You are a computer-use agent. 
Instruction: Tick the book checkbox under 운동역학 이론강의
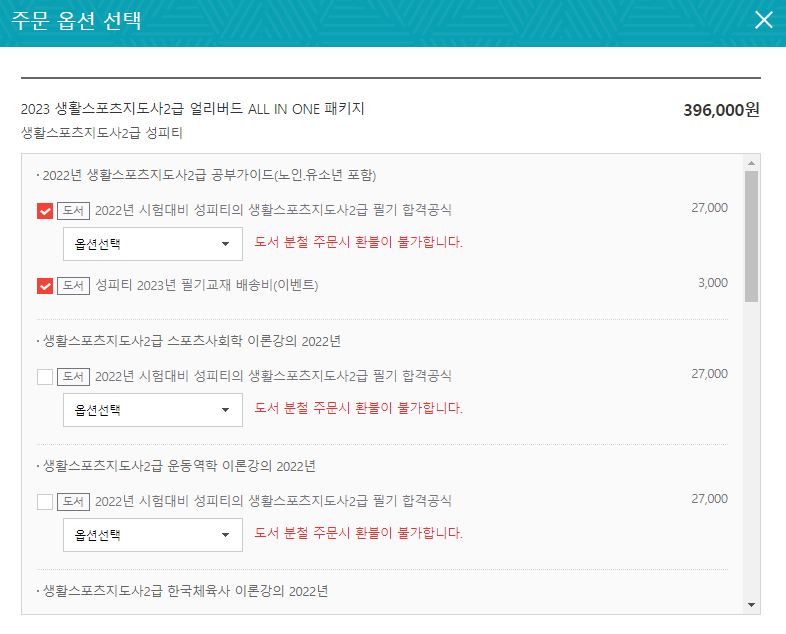coord(45,502)
